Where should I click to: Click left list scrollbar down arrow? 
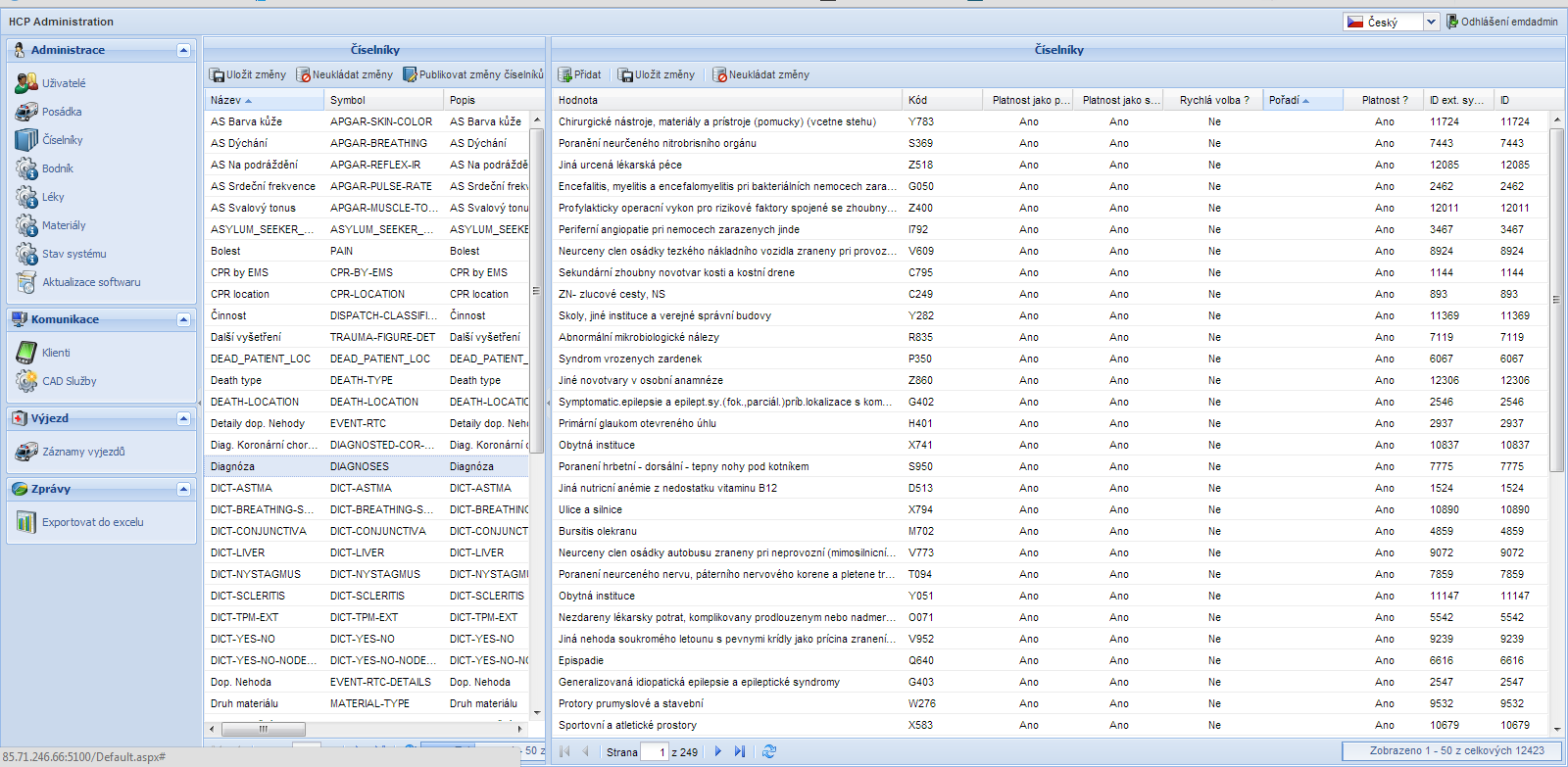click(537, 713)
